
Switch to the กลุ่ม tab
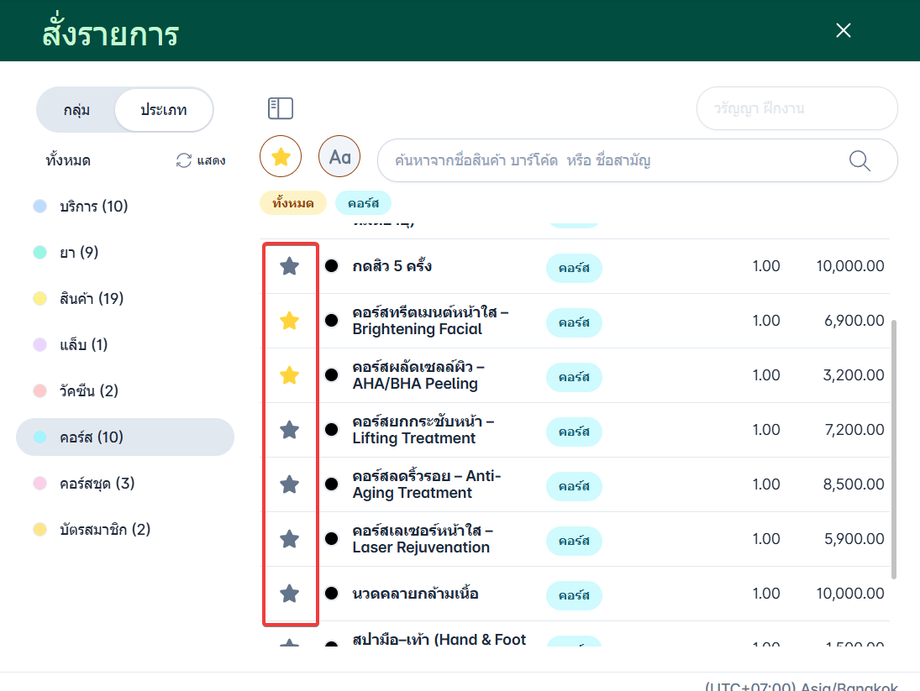[76, 110]
